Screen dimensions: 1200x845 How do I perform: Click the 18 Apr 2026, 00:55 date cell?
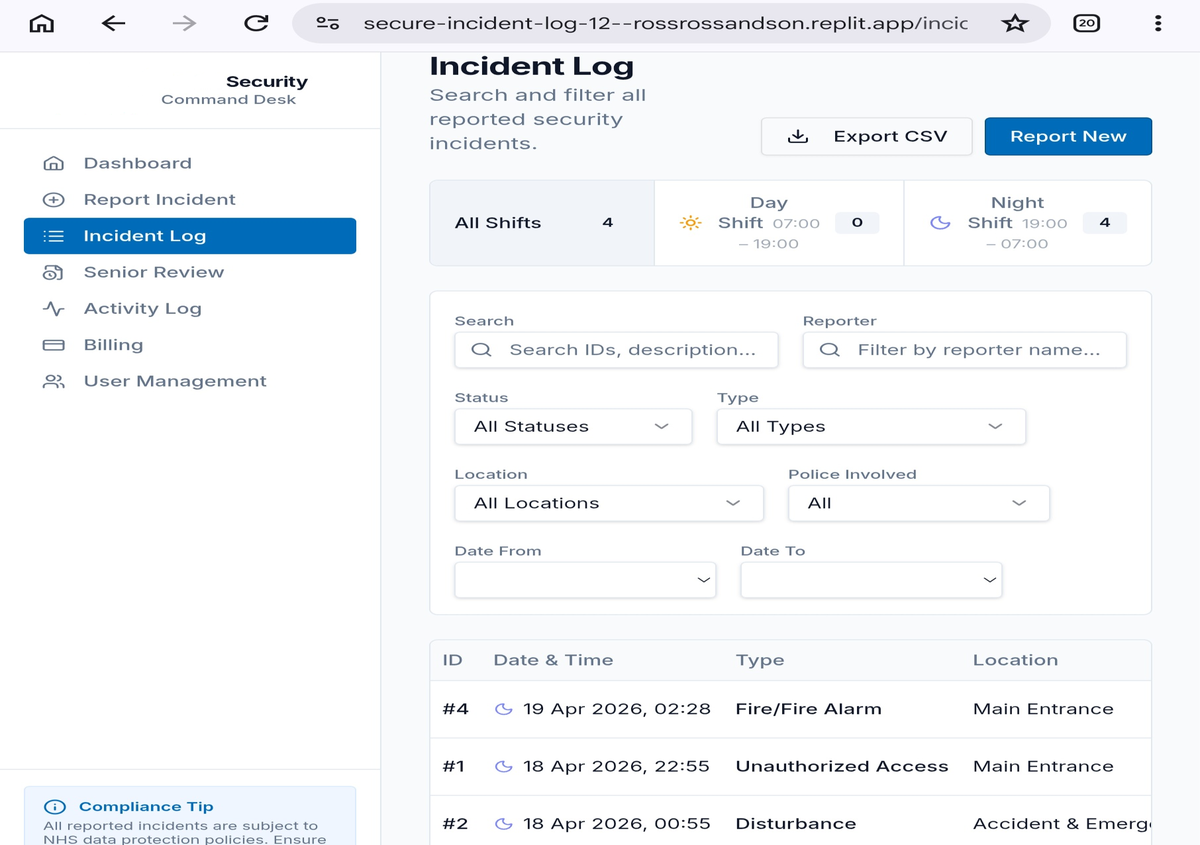click(x=616, y=824)
